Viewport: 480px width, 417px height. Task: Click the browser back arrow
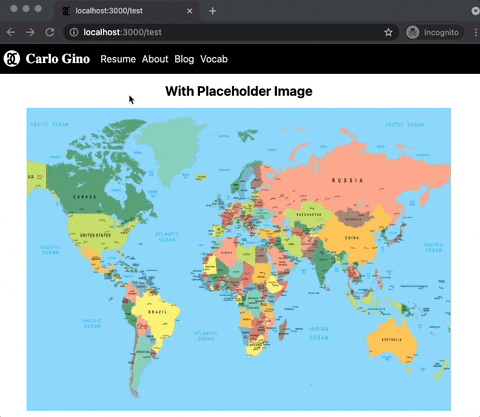(x=11, y=32)
